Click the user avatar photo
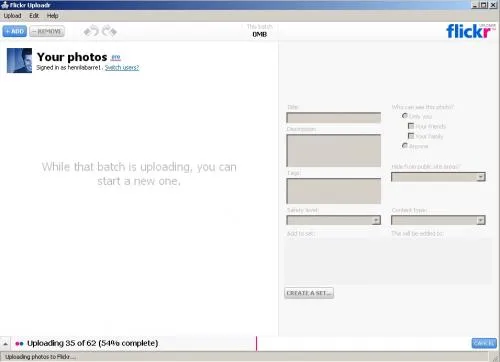500x362 pixels. pos(19,60)
